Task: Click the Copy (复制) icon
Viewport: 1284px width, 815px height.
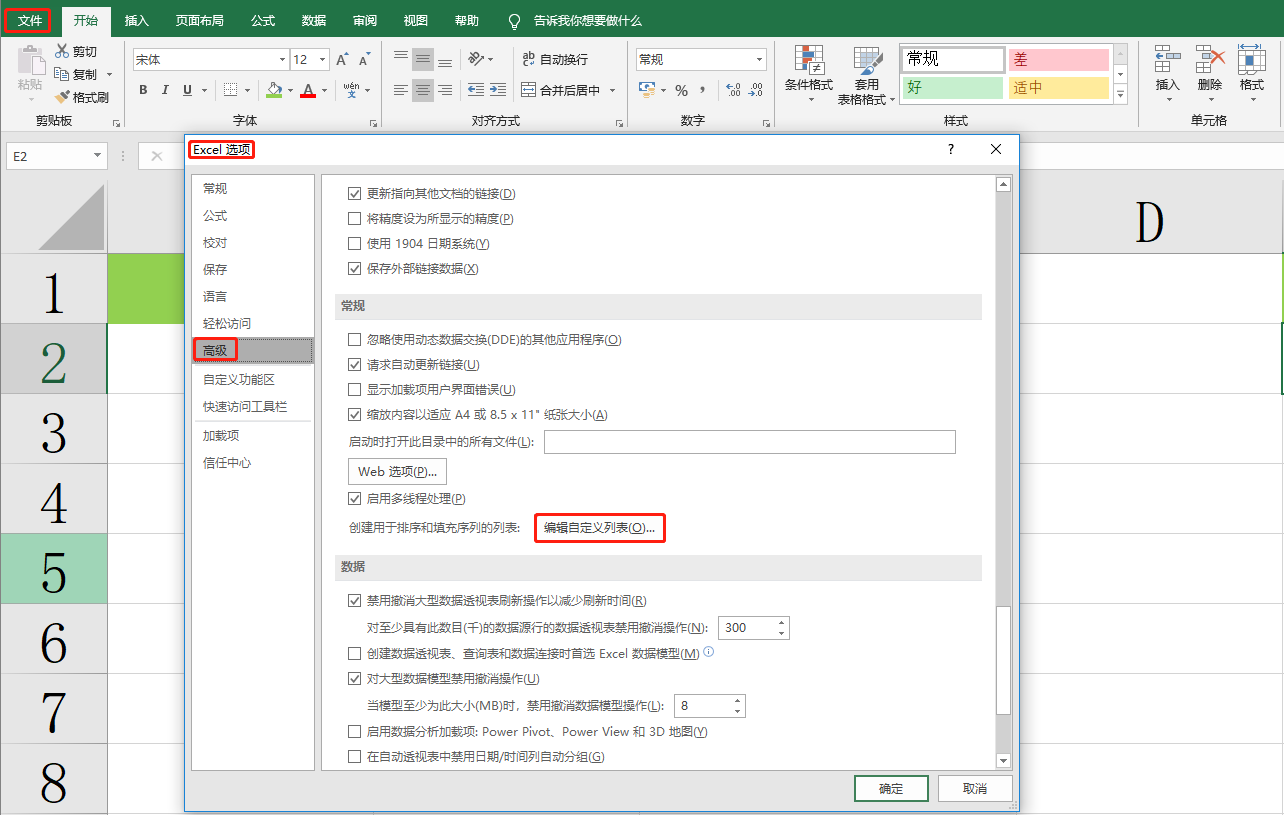Action: [x=62, y=74]
